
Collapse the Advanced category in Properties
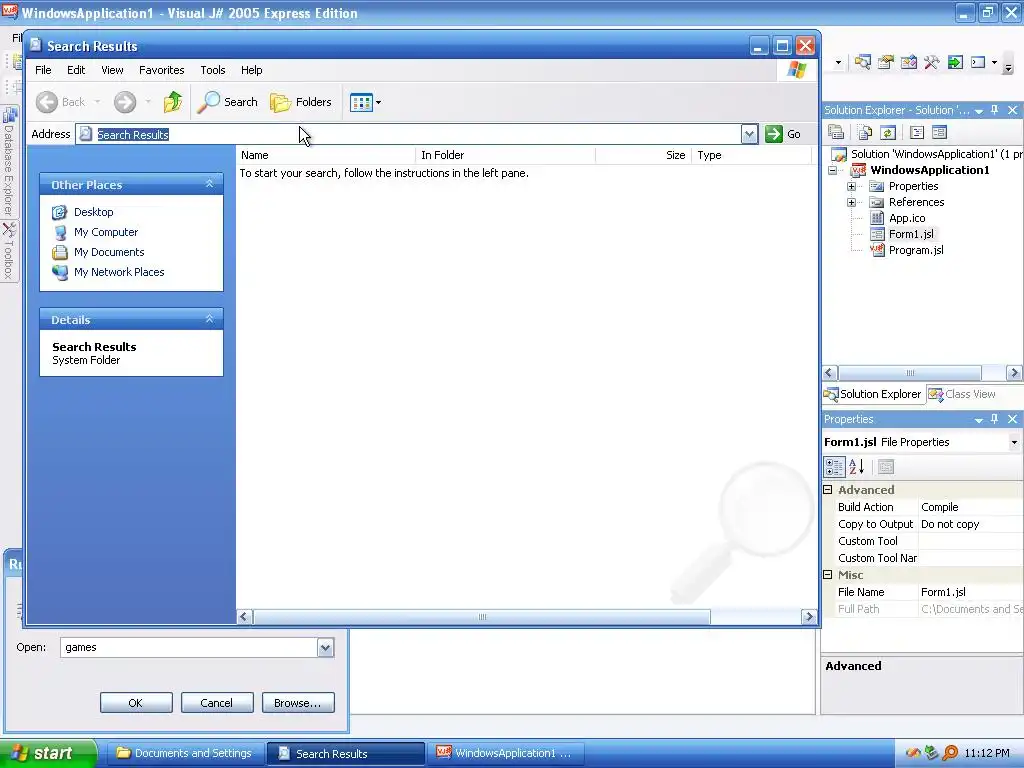827,490
